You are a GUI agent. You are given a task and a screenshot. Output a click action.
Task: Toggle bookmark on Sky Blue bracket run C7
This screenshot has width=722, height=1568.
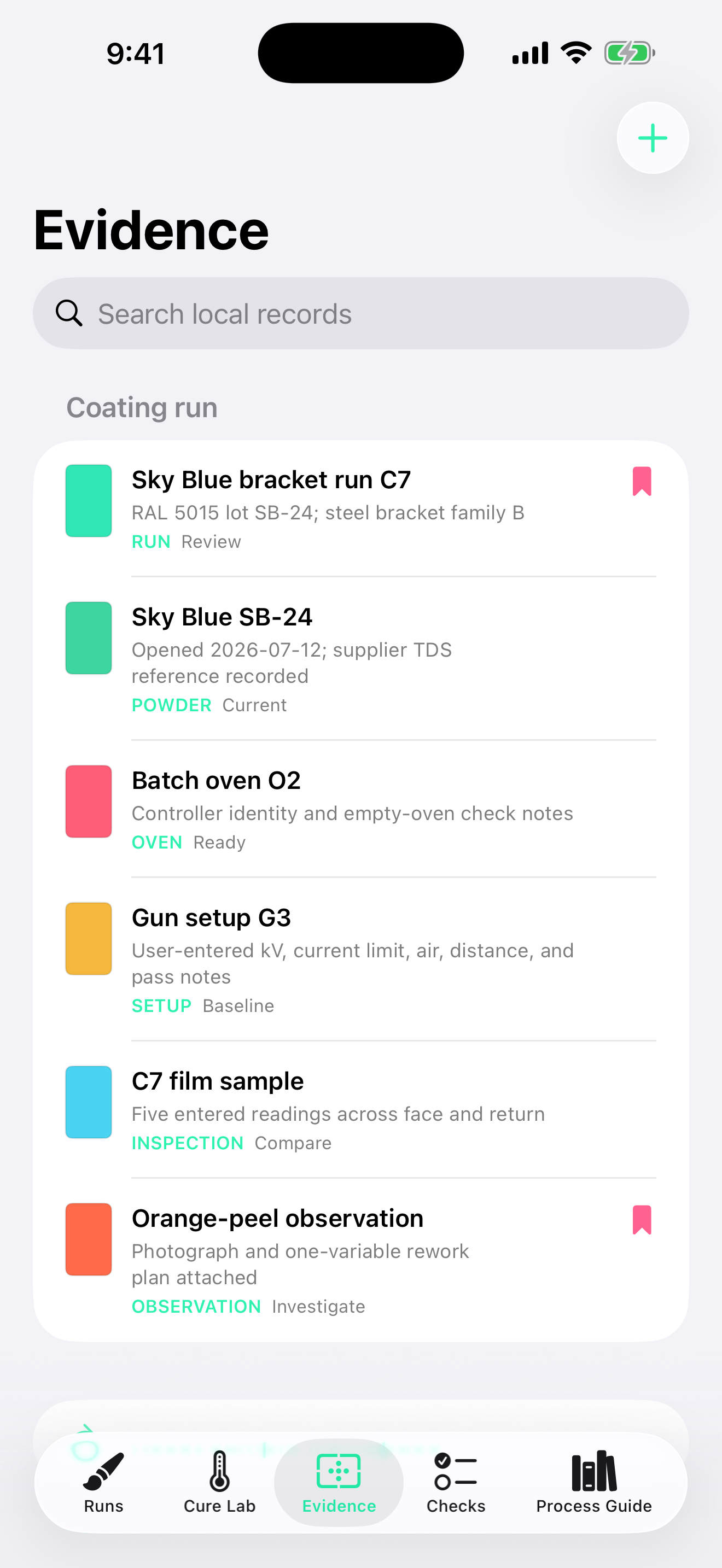(x=642, y=482)
